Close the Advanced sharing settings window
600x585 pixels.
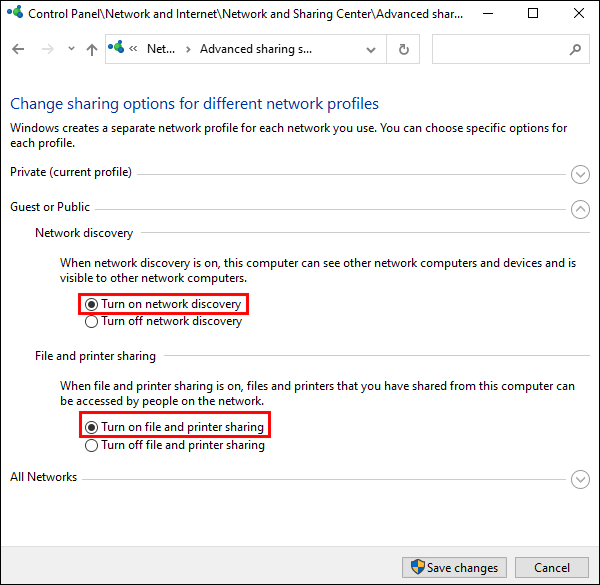[579, 13]
